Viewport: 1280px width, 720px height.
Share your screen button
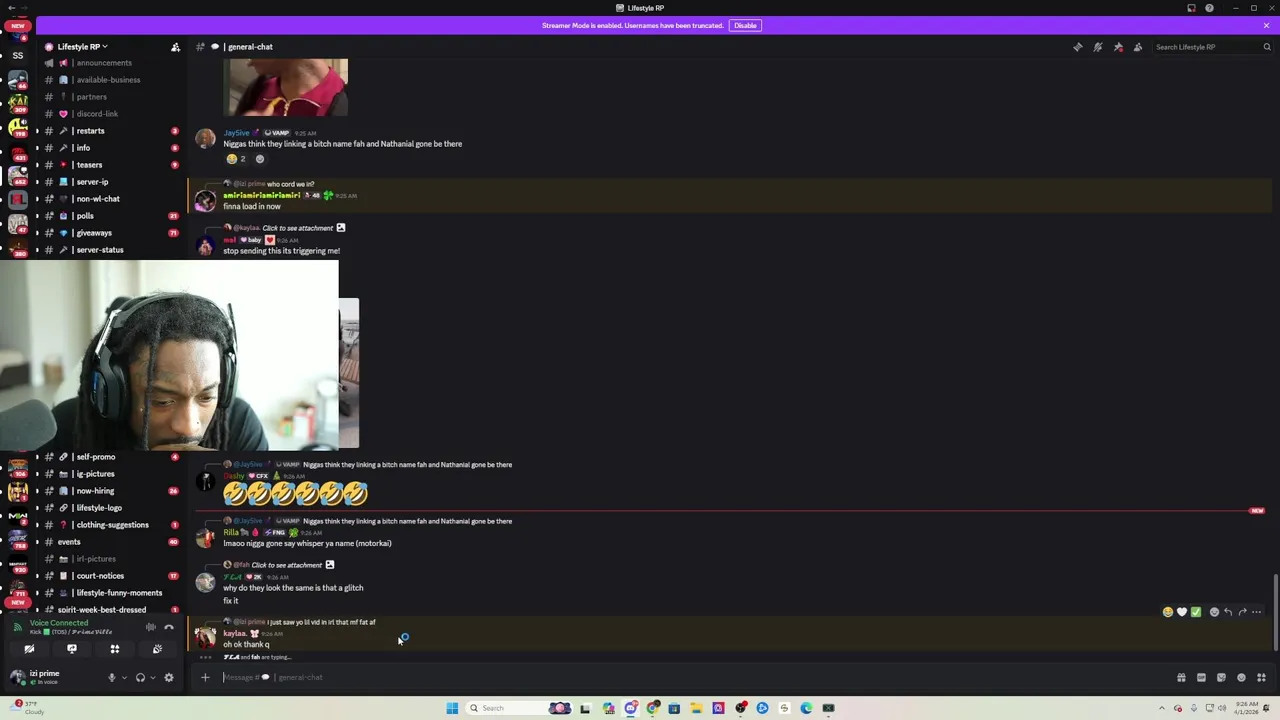coord(72,649)
